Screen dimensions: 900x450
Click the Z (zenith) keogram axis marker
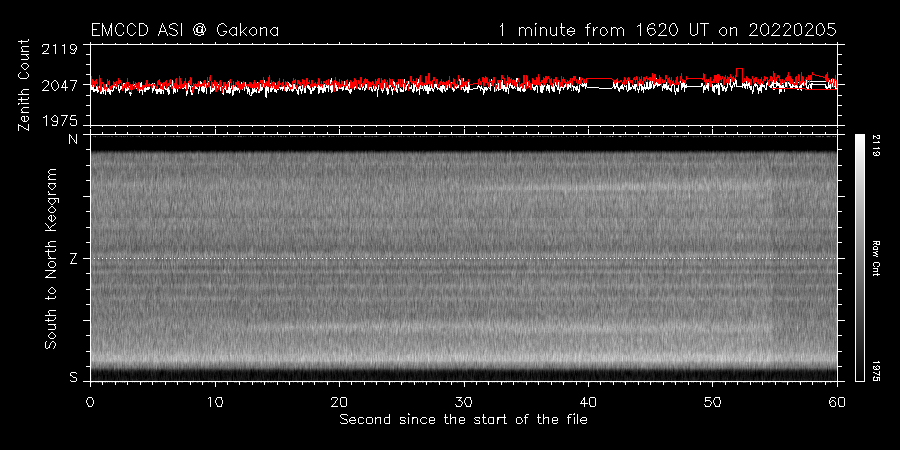click(73, 258)
